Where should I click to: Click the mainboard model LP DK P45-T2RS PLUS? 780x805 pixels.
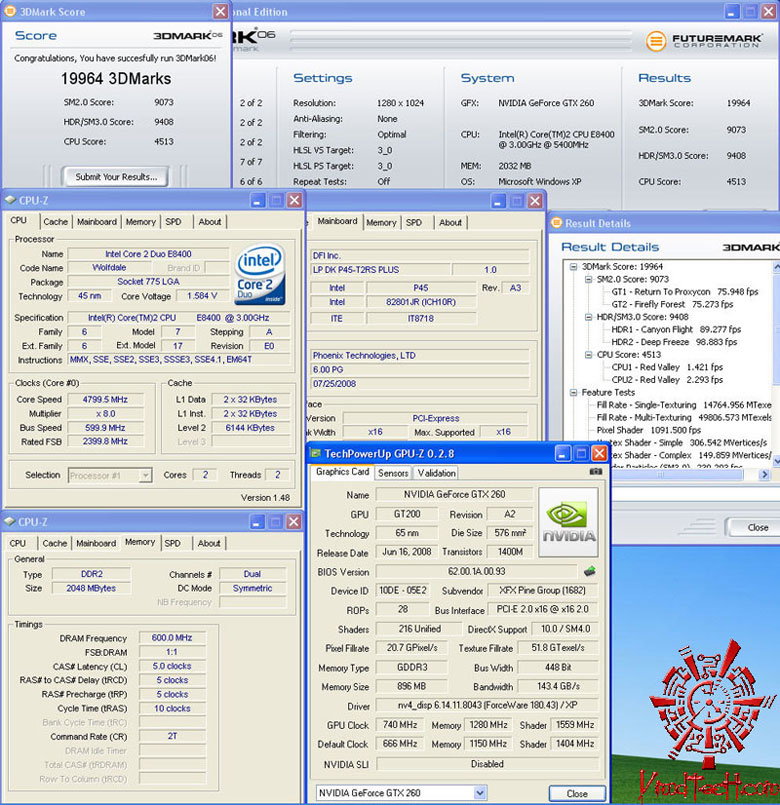(380, 270)
